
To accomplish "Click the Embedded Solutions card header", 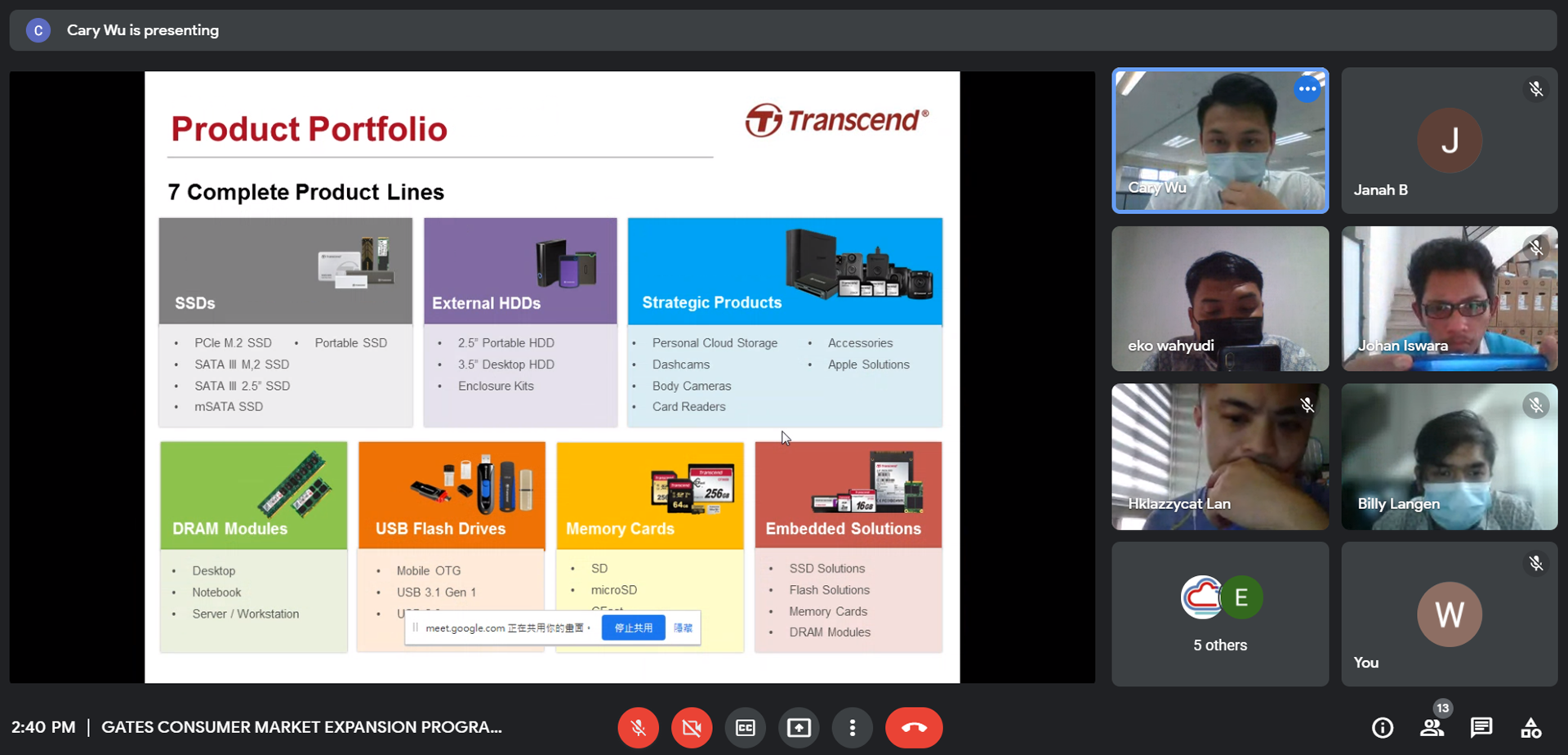I will tap(849, 495).
